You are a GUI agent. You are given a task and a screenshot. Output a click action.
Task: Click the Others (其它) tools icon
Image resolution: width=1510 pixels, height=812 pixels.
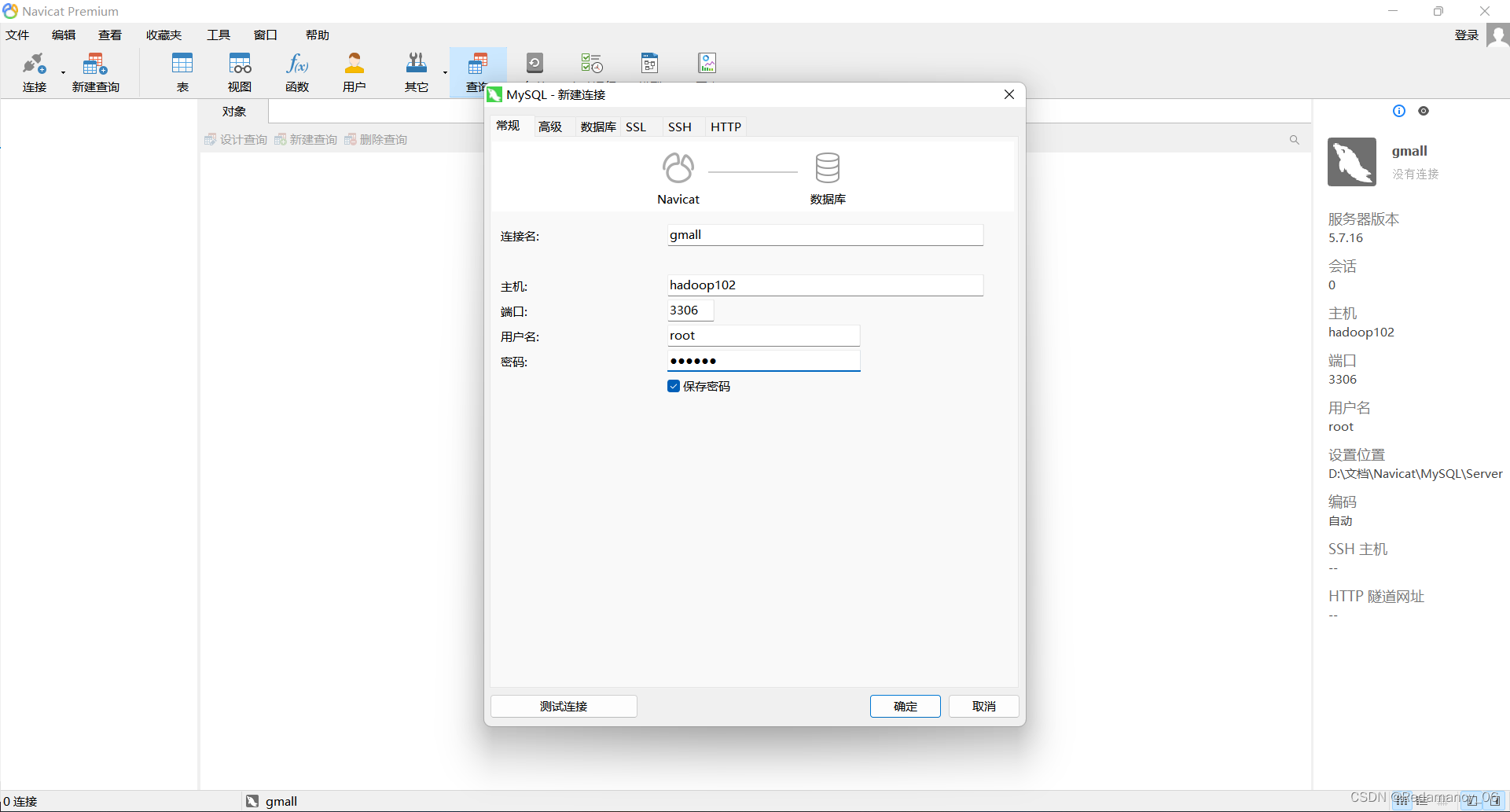coord(417,64)
